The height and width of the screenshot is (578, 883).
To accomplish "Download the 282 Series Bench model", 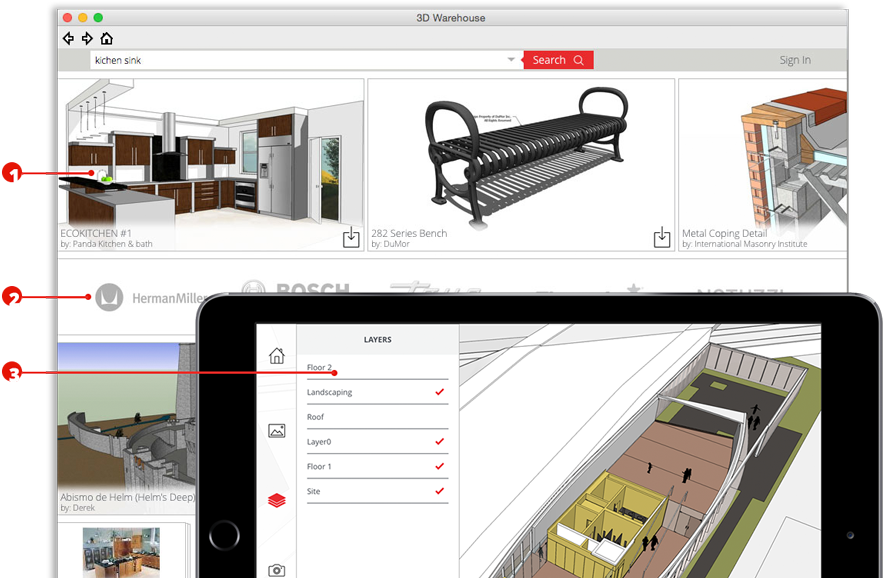I will tap(661, 237).
